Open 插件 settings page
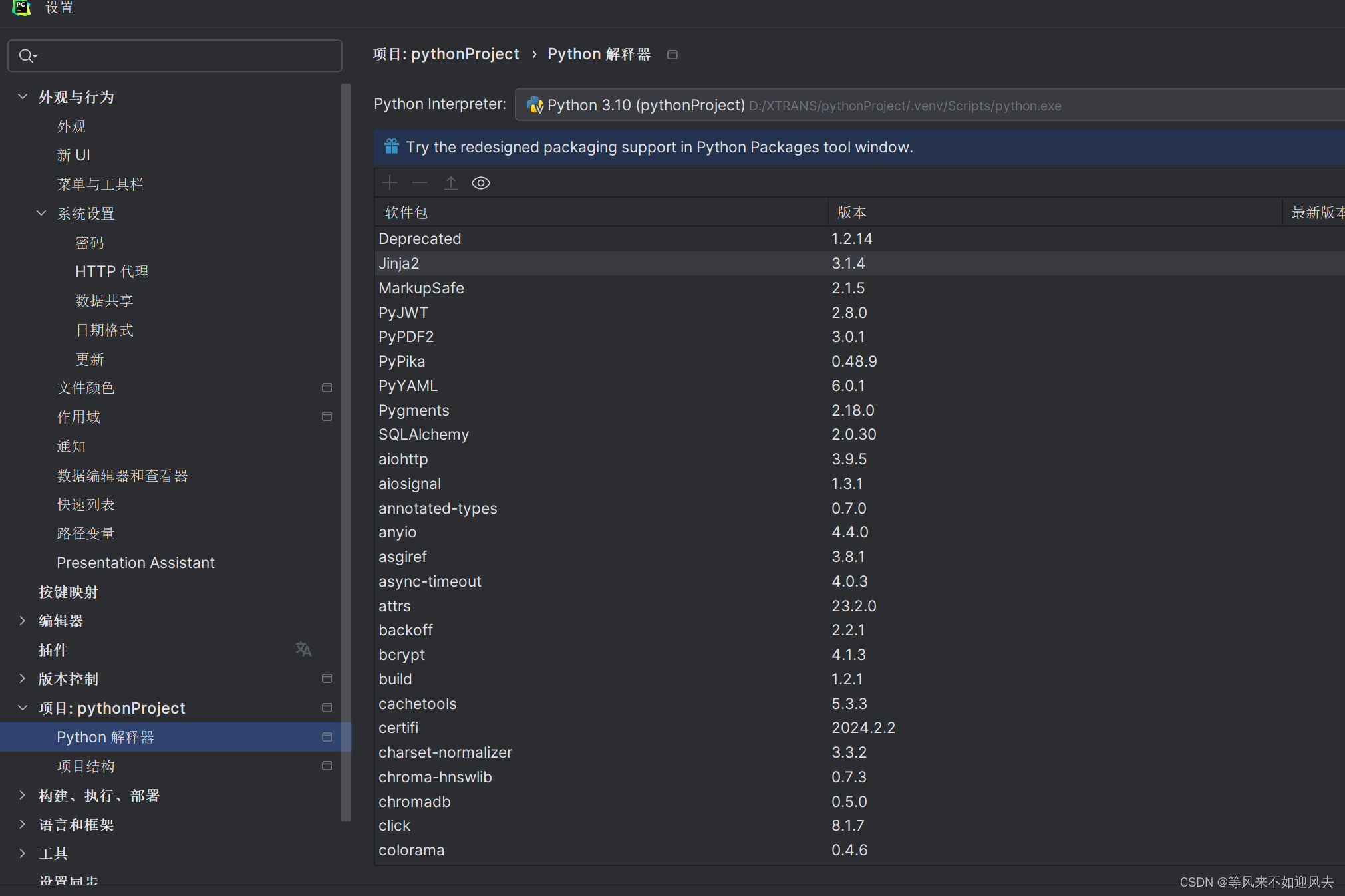Screen dimensions: 1345x896 point(53,650)
